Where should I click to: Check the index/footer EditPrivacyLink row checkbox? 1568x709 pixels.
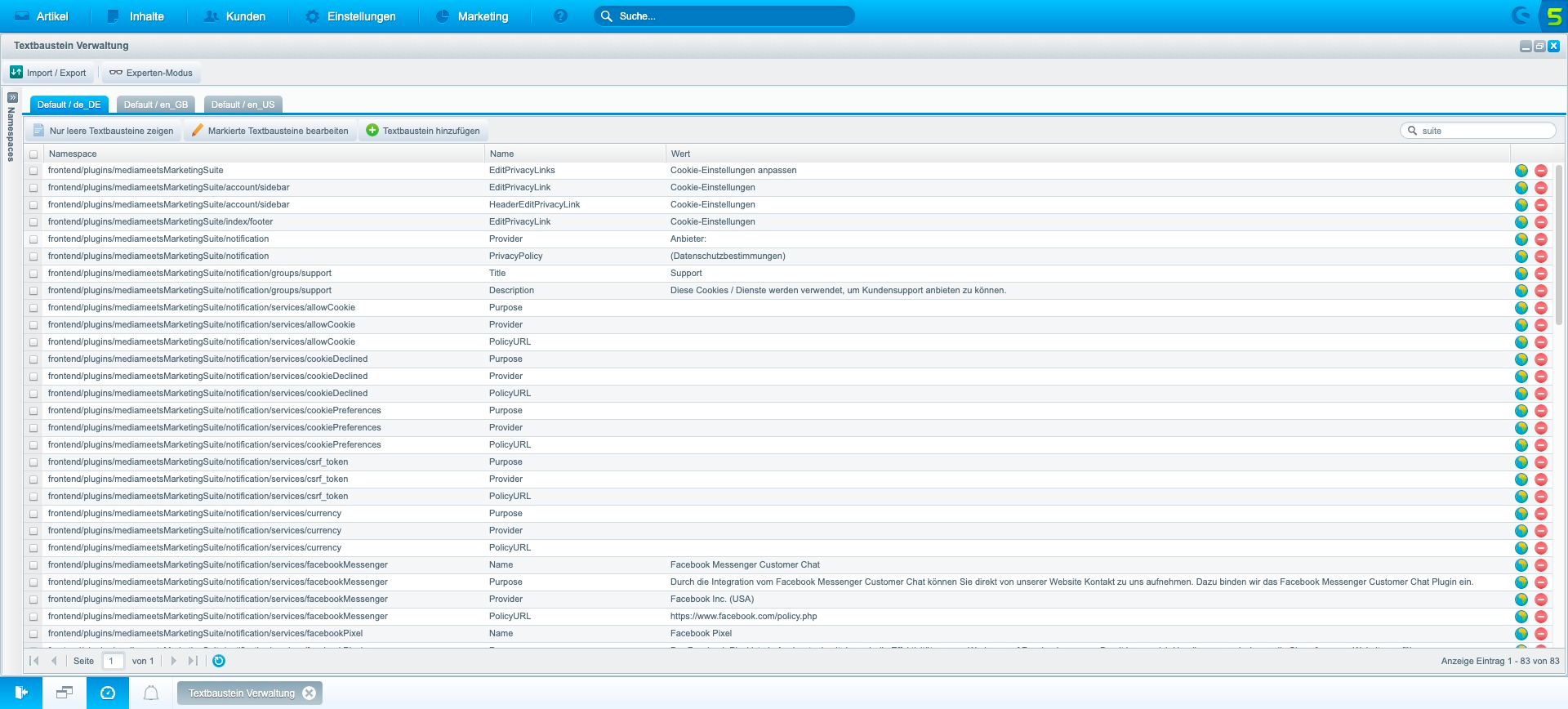[33, 222]
